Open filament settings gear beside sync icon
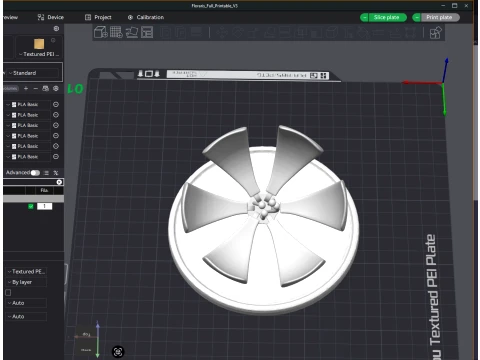The width and height of the screenshot is (480, 360). point(56,88)
